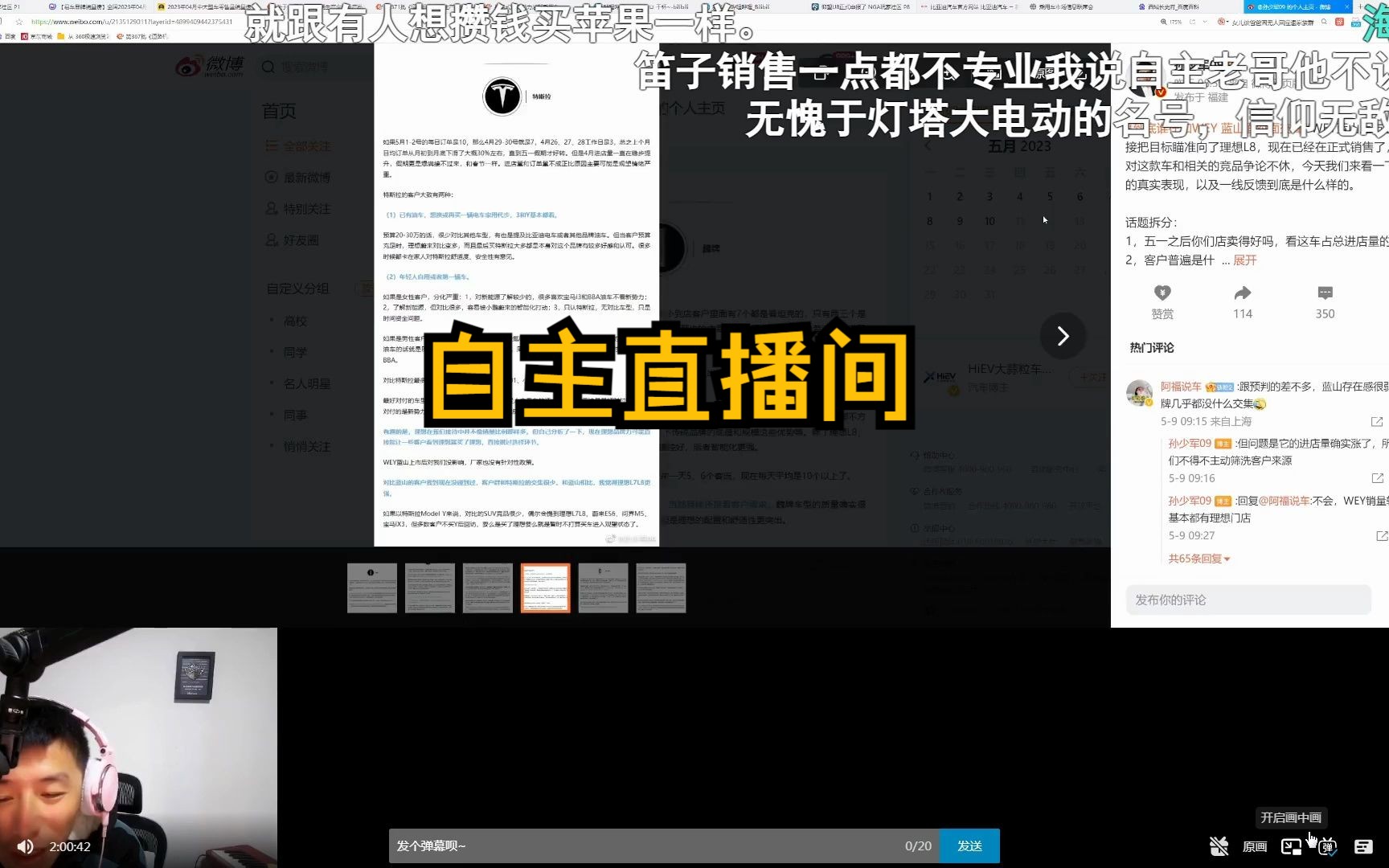Select the 同事 group

[x=295, y=415]
